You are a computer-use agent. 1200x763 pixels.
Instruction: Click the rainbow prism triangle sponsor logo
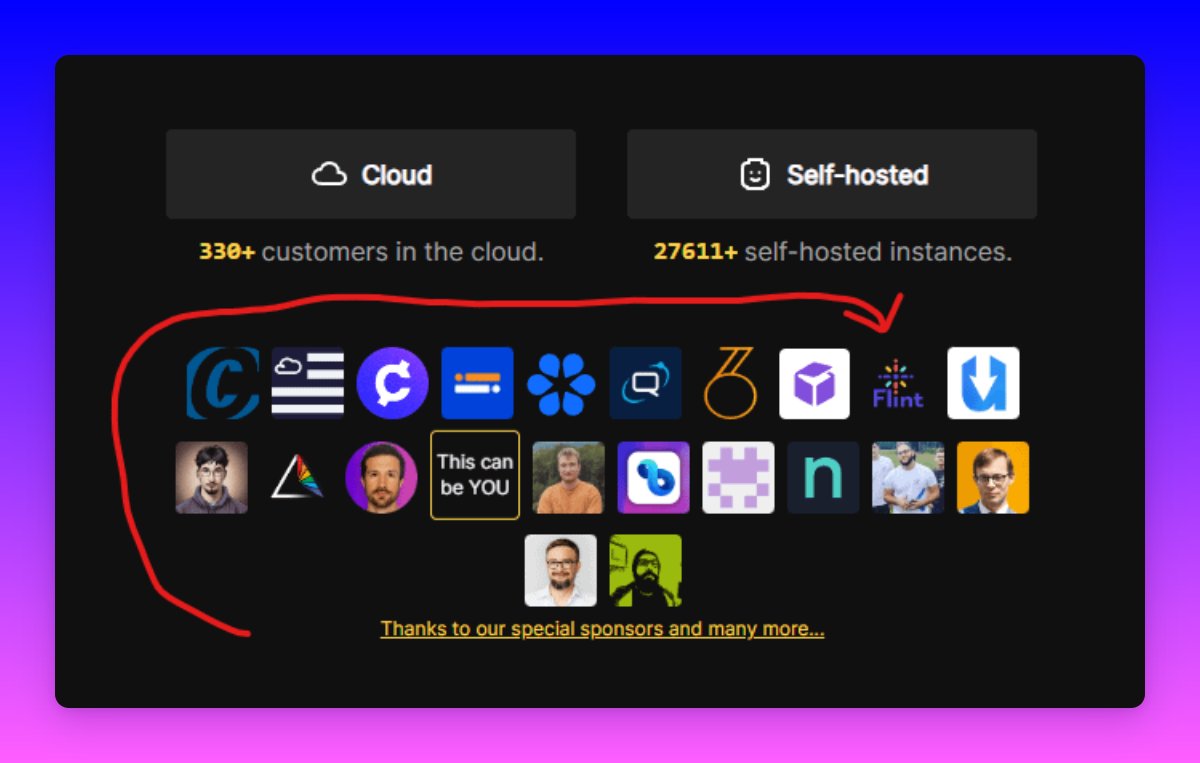[297, 477]
